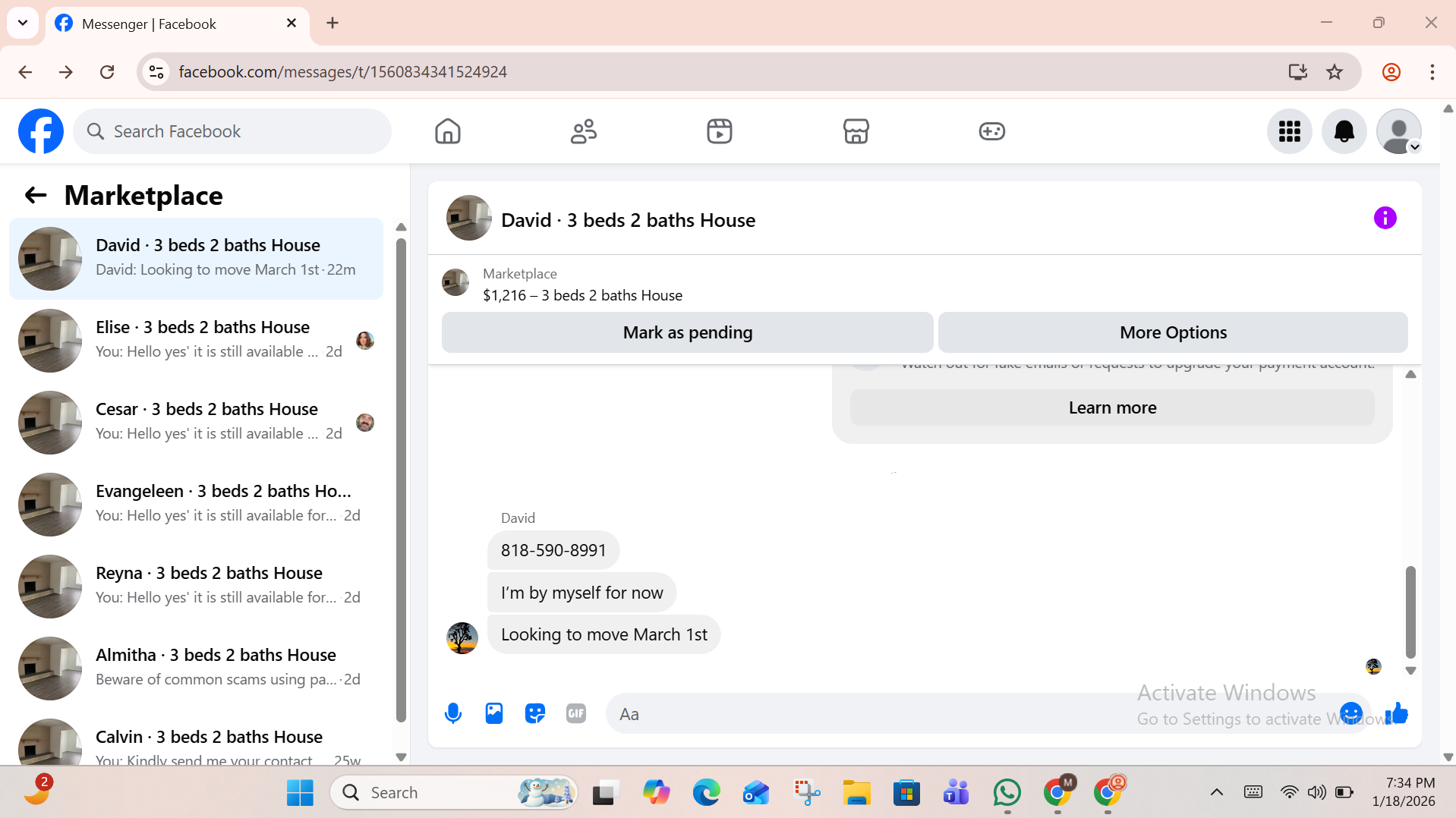Screen dimensions: 1456x818
Task: Open the Windows Start menu
Action: point(300,793)
